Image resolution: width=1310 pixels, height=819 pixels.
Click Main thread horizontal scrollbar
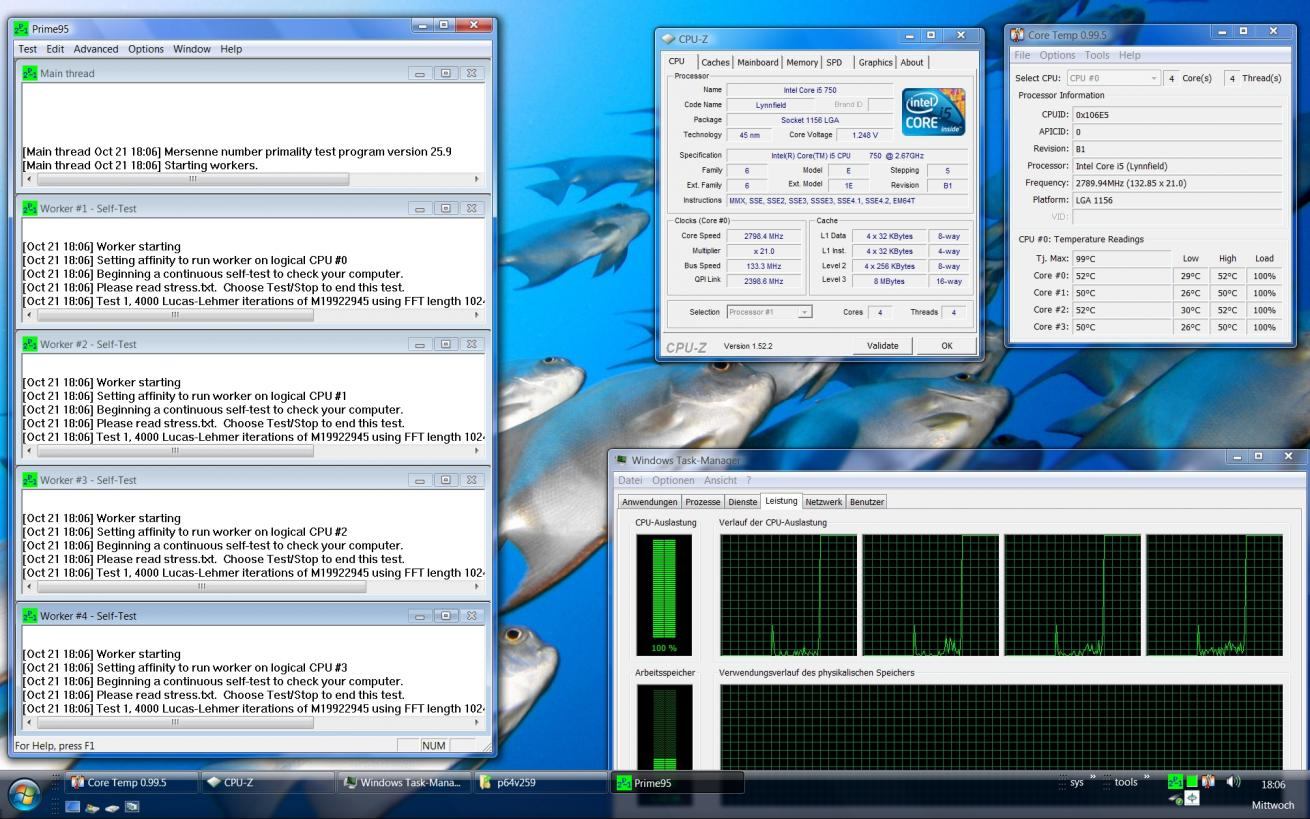click(253, 179)
